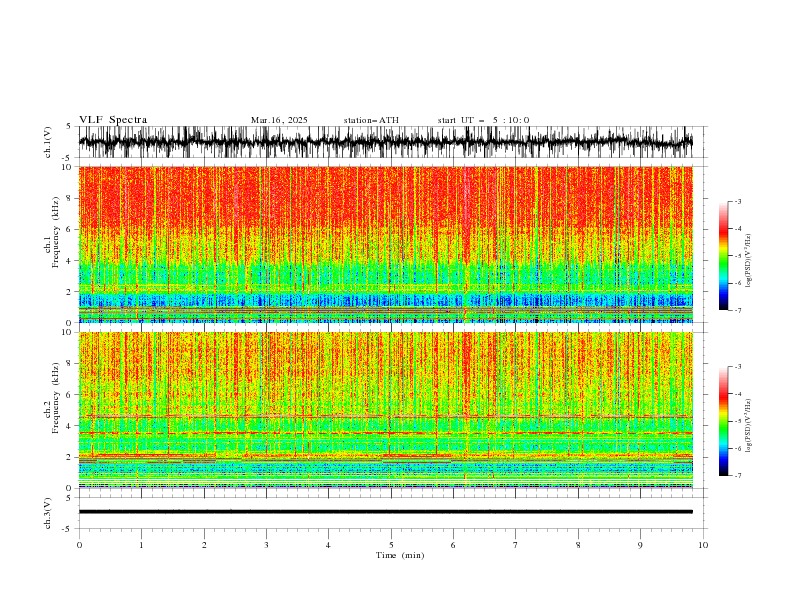Click the log(PSD) label beside ch.1 colorbar

(x=749, y=261)
